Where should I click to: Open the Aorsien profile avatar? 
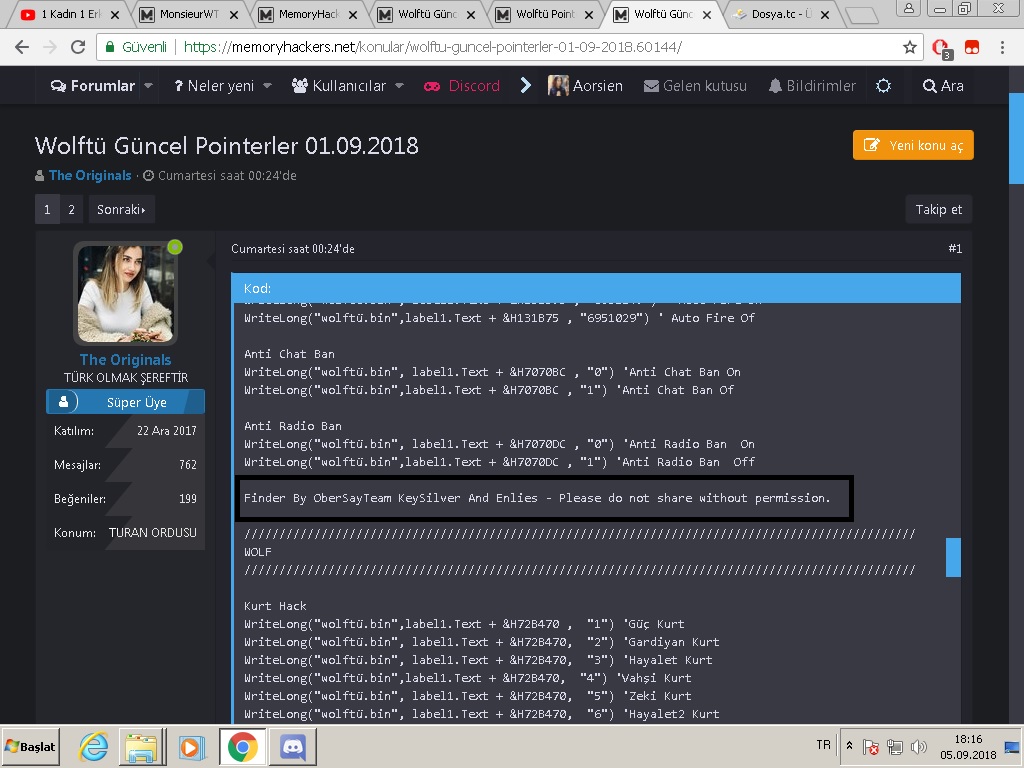click(x=558, y=86)
